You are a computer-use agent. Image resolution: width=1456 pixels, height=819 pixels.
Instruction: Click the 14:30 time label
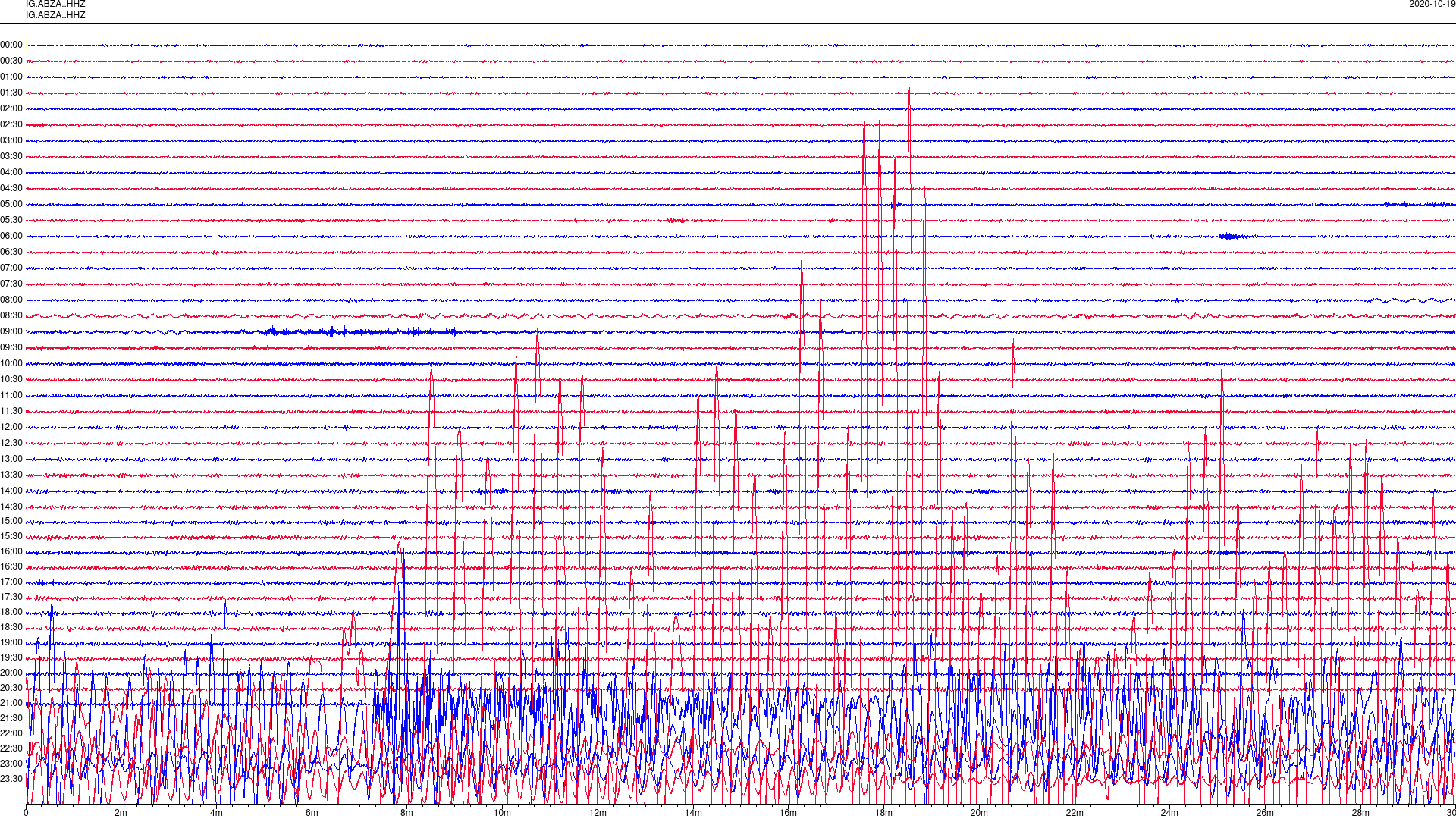click(x=11, y=507)
